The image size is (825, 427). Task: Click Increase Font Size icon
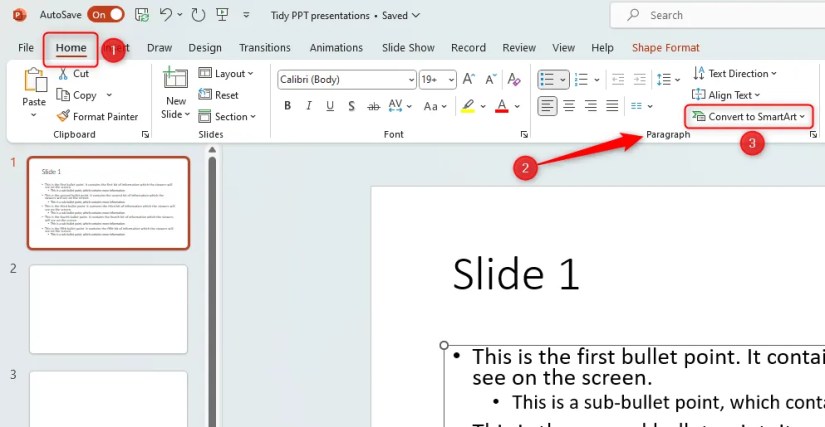tap(468, 79)
